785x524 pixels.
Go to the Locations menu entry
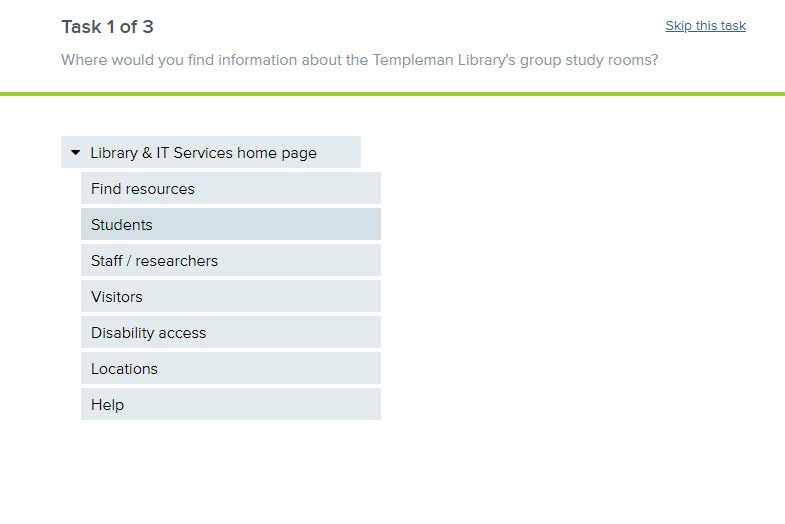[x=230, y=369]
